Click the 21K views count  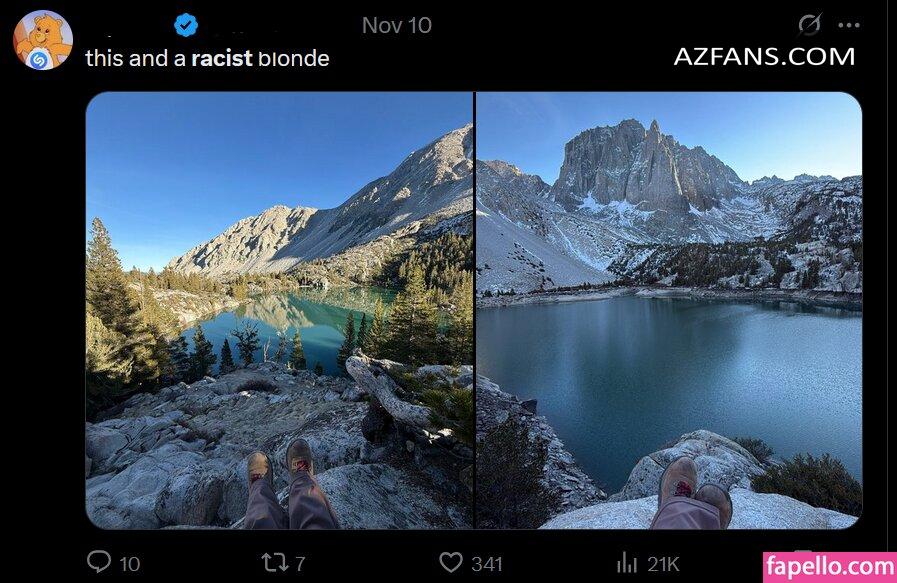click(663, 564)
